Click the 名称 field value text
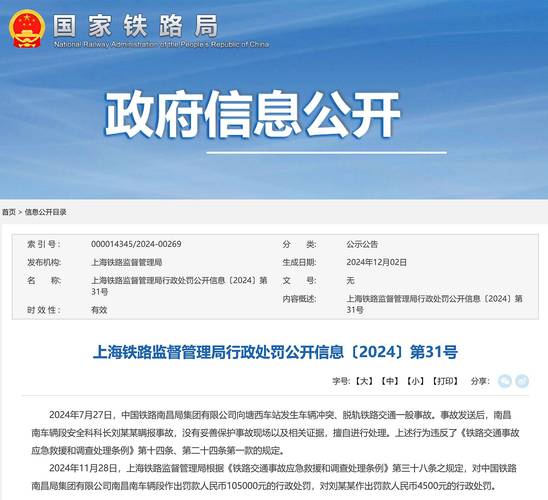 [179, 286]
